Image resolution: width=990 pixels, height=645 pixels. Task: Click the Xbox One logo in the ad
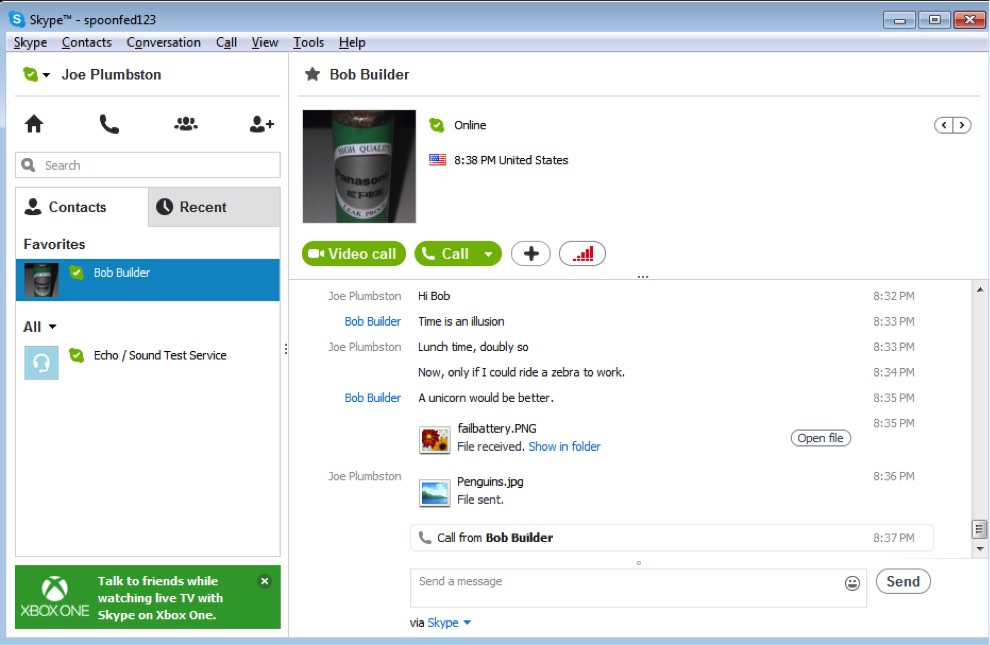(55, 596)
